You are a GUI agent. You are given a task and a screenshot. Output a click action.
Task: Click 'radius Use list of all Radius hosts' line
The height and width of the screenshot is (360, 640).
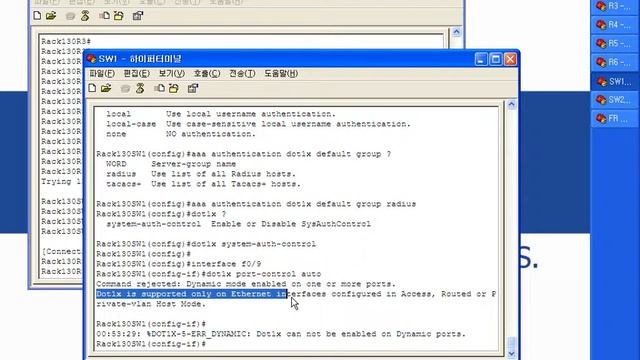tap(201, 174)
